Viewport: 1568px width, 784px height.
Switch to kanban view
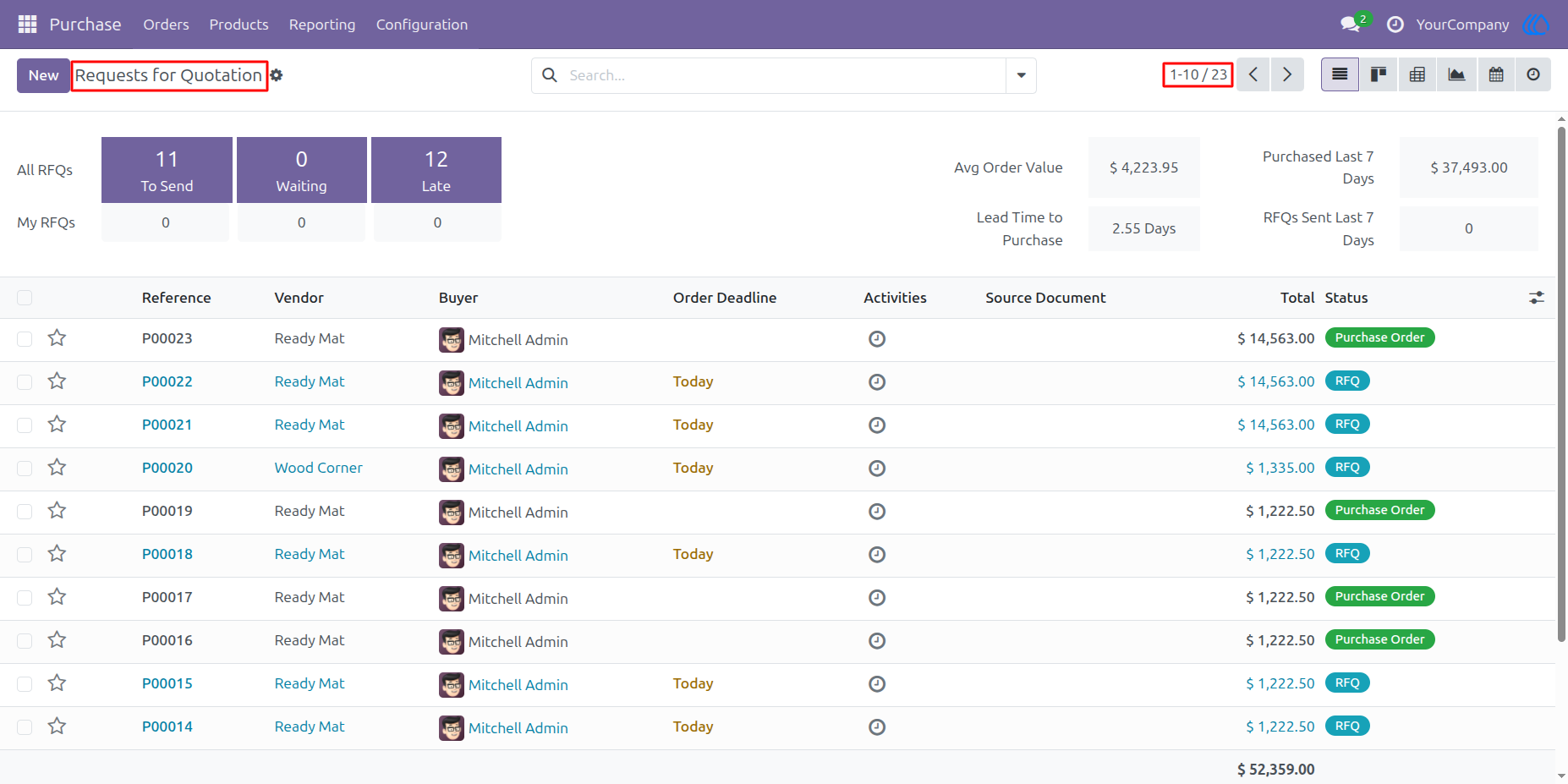[x=1379, y=74]
